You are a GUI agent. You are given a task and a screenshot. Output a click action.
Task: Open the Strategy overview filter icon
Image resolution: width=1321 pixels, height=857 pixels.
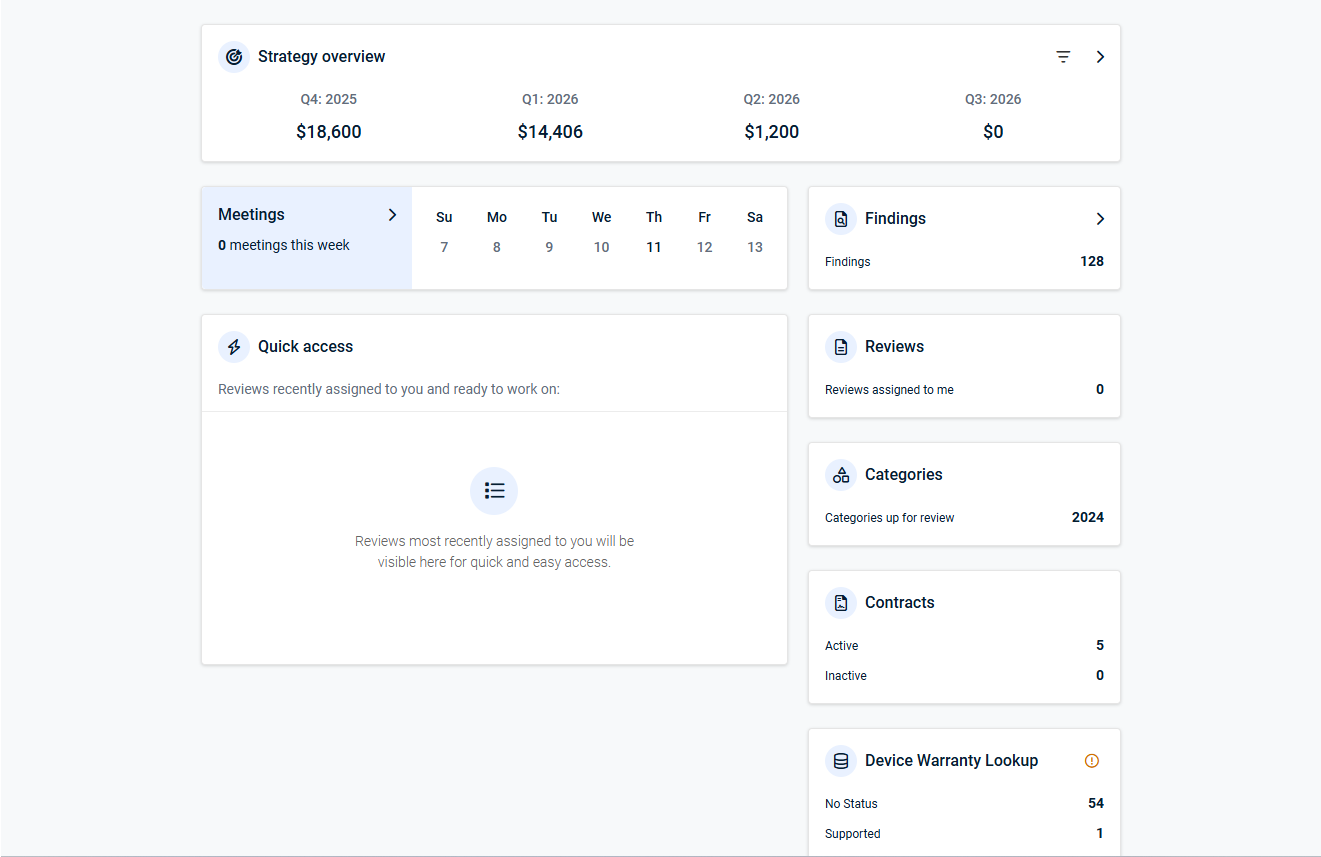(1063, 57)
